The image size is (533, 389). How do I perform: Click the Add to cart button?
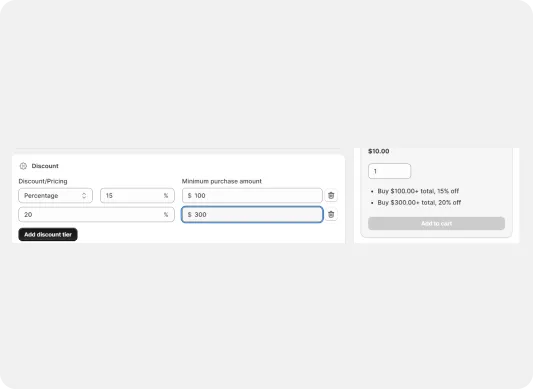436,223
